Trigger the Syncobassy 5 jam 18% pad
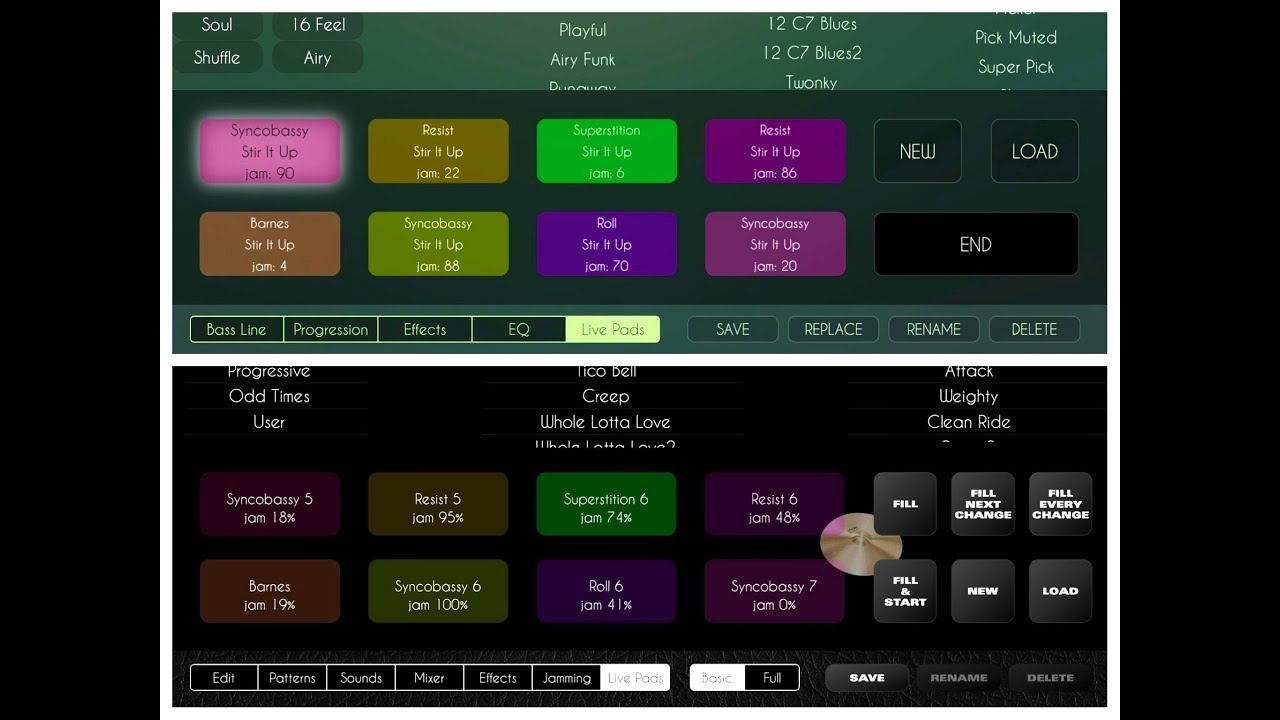The image size is (1280, 720). pos(270,504)
